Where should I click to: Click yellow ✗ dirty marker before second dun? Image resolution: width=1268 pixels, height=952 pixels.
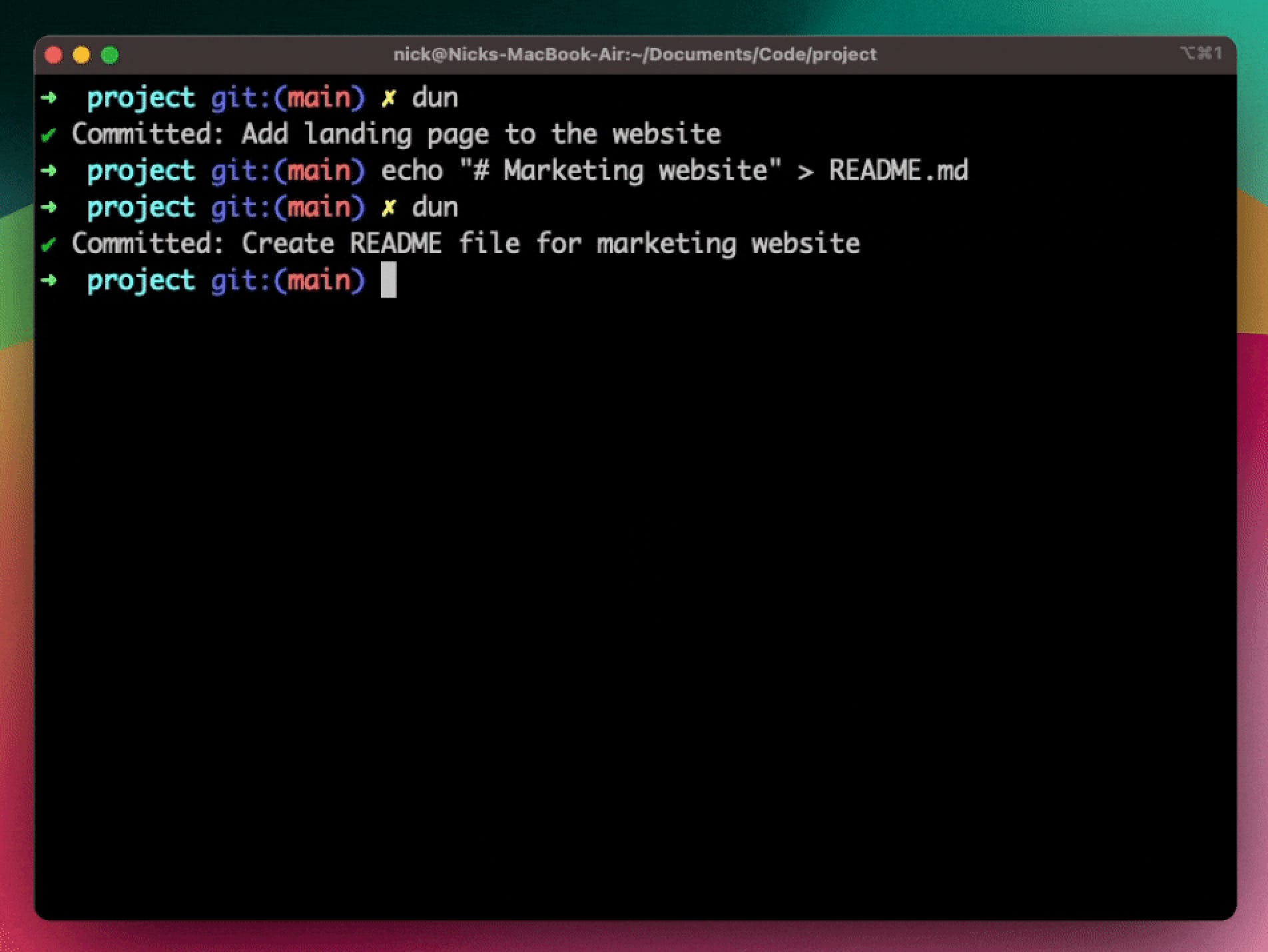point(388,208)
